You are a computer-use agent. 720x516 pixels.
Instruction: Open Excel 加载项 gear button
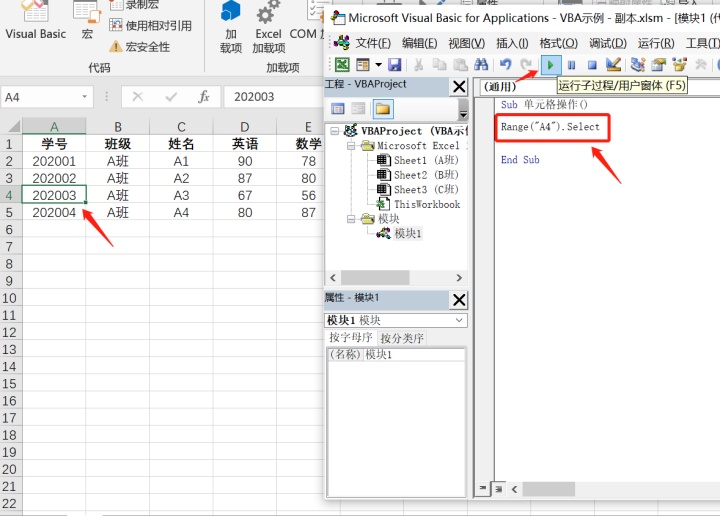tap(269, 28)
